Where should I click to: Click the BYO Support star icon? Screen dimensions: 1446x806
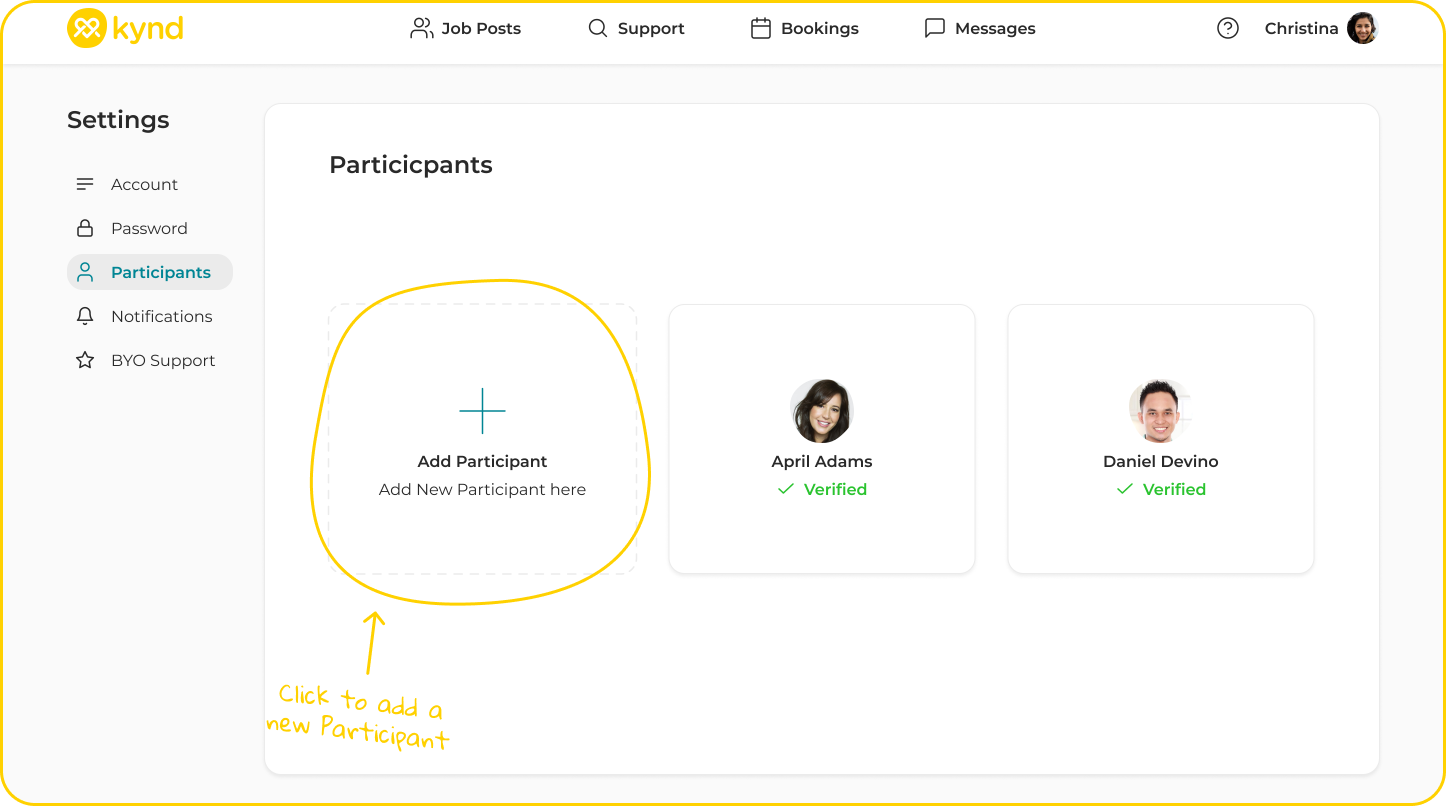tap(85, 361)
